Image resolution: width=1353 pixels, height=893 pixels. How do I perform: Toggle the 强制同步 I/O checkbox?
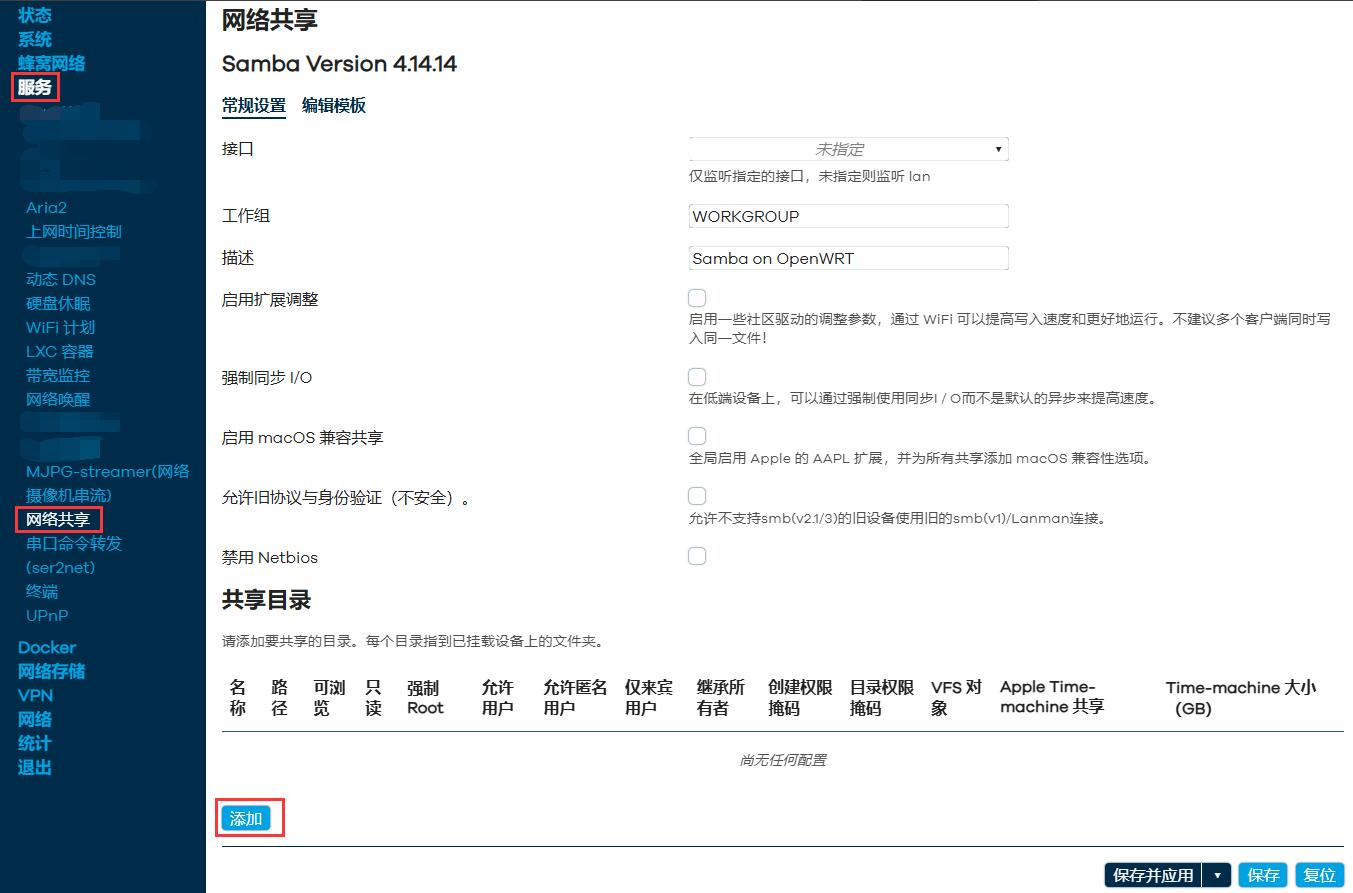coord(697,377)
